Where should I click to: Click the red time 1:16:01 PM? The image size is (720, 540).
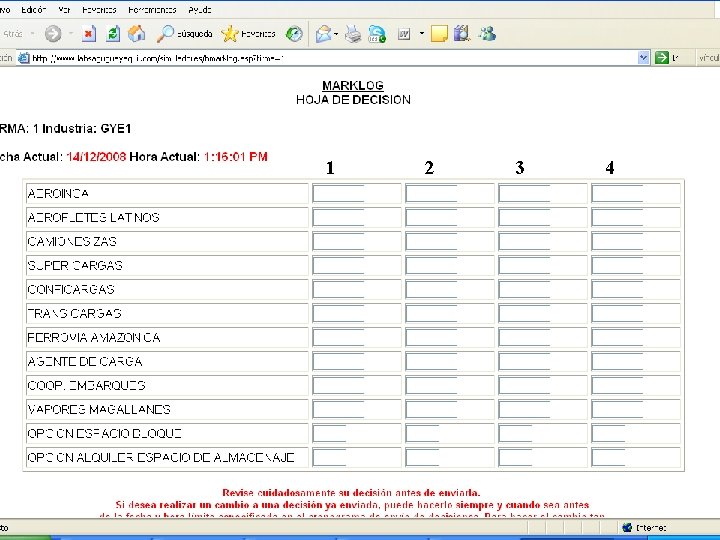coord(236,157)
